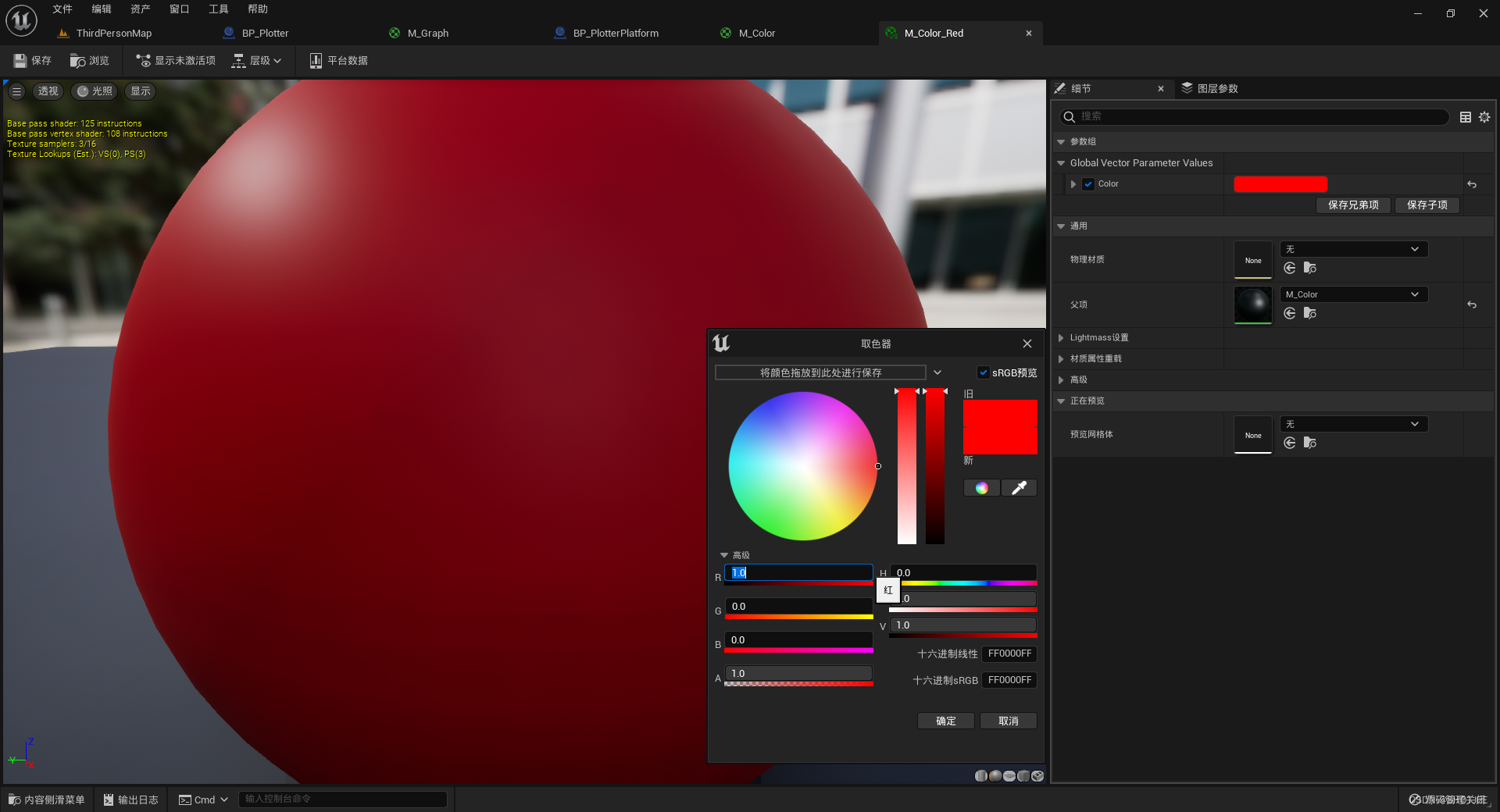Activate the eyedropper color picker tool
The image size is (1500, 812).
1019,488
